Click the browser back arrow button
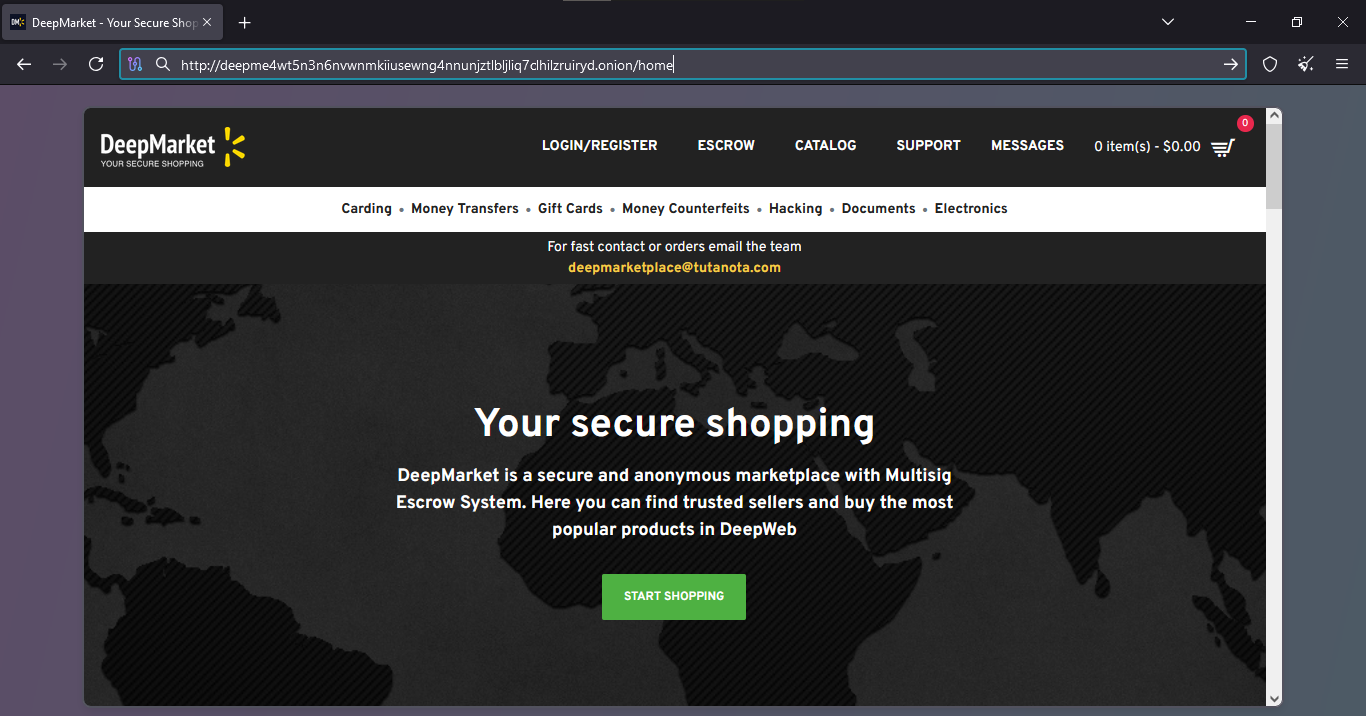 24,64
